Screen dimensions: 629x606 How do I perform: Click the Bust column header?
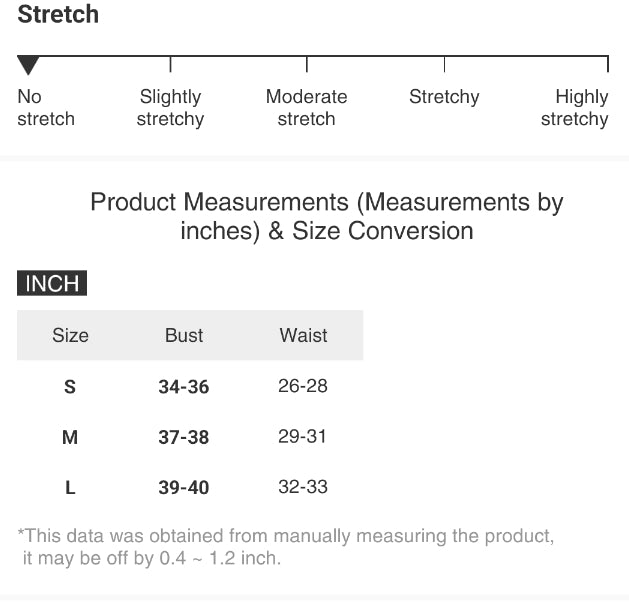click(184, 336)
